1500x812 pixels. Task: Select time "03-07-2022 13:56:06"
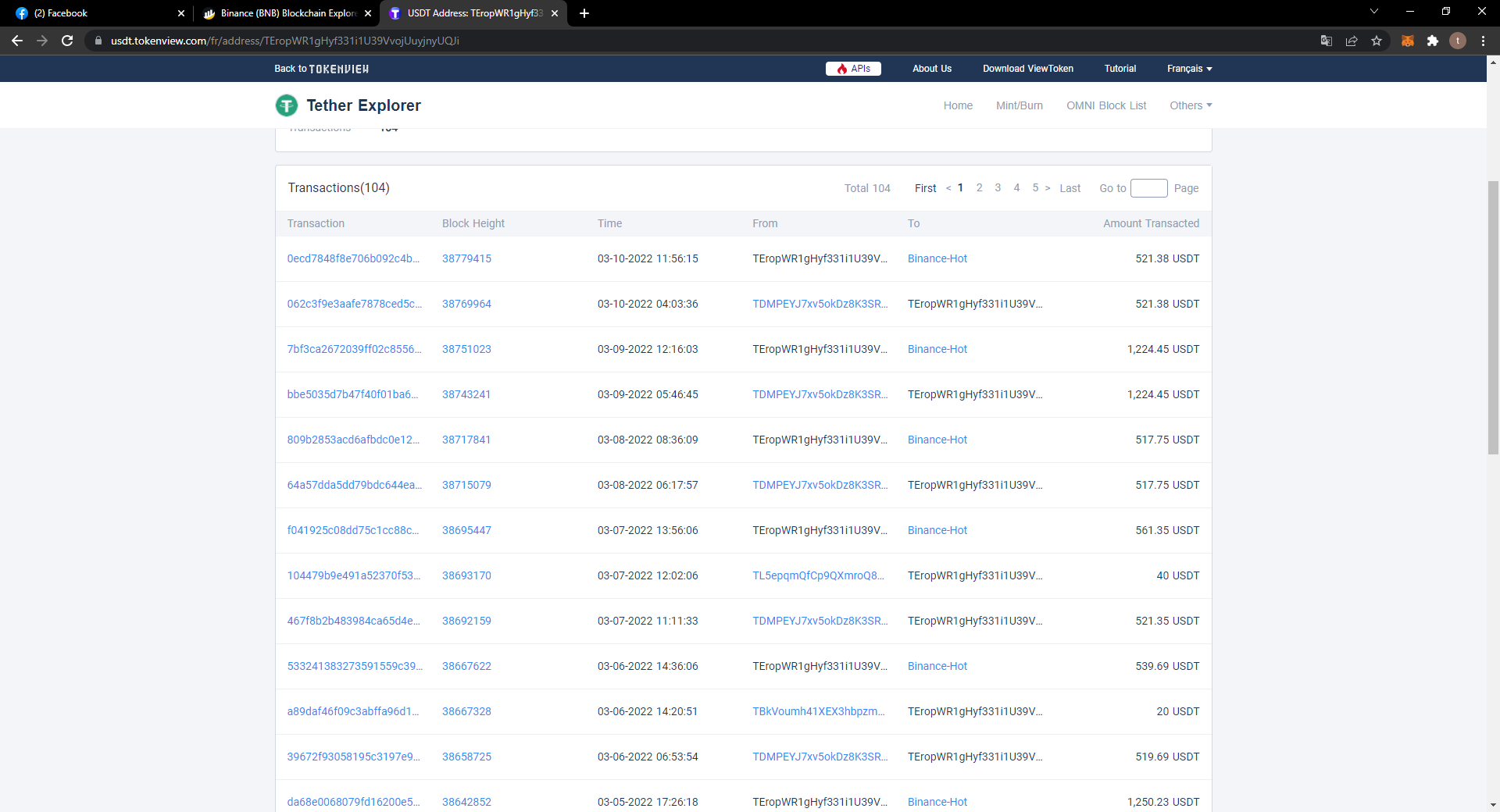648,530
